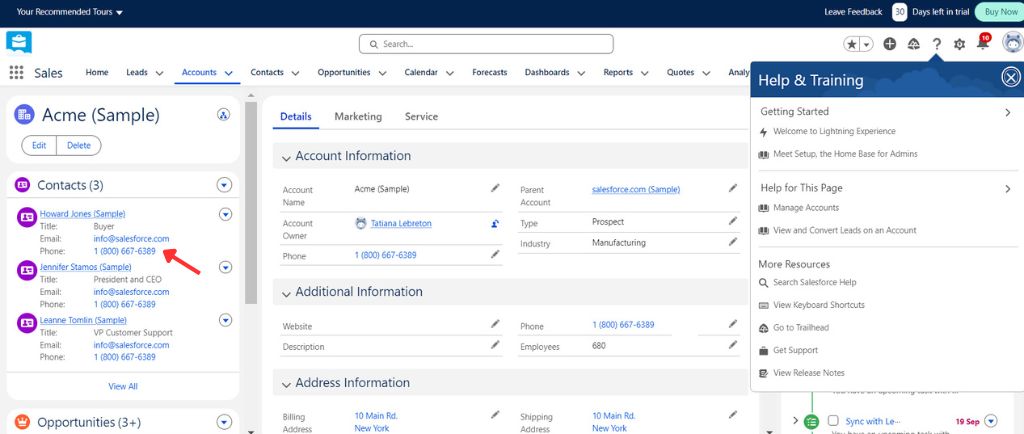Expand the Help for This Page section

tap(1008, 189)
